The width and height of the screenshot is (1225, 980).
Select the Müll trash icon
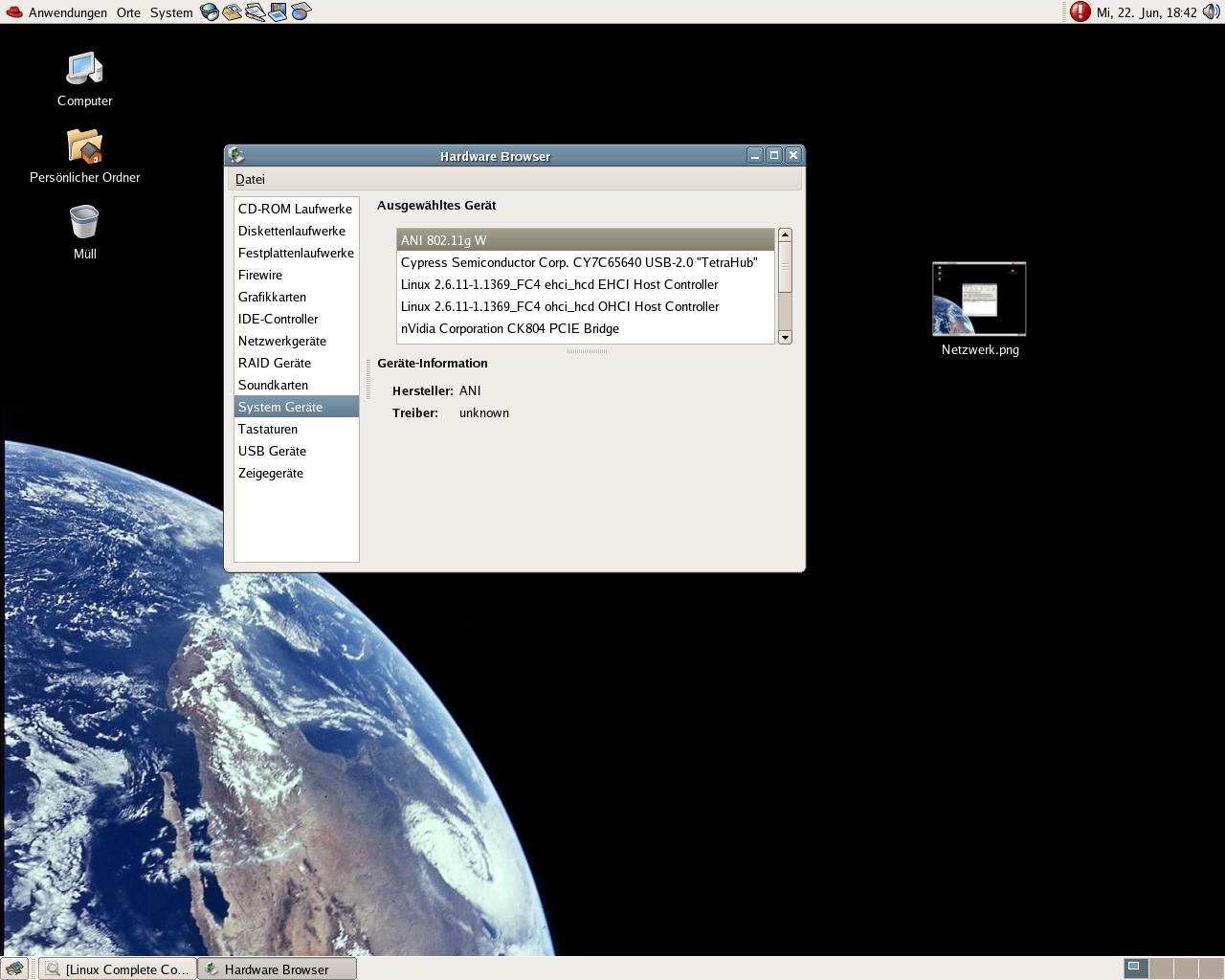[84, 233]
